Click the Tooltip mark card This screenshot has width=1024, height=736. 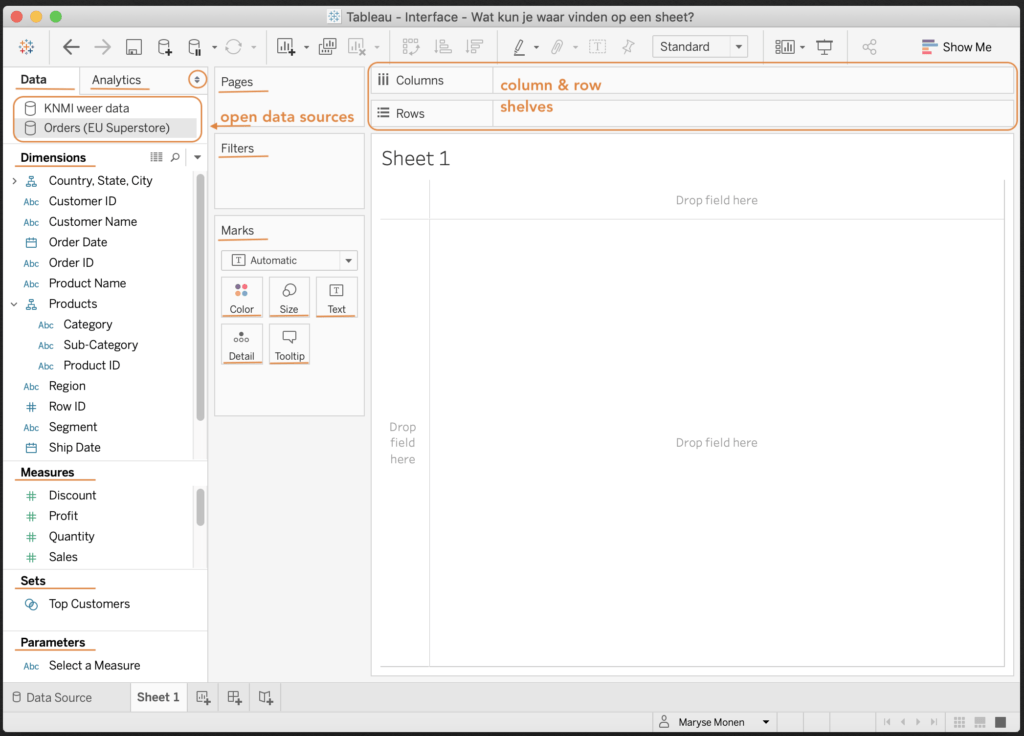(289, 344)
